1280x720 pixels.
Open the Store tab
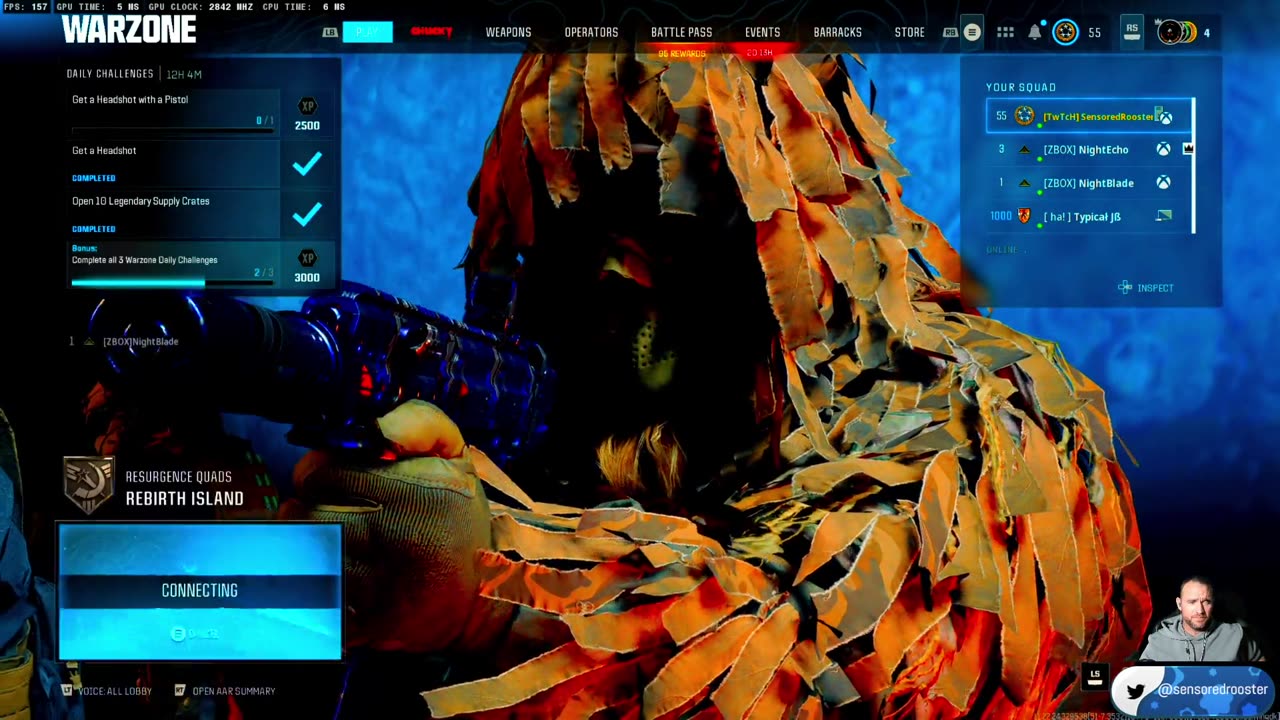(x=909, y=32)
